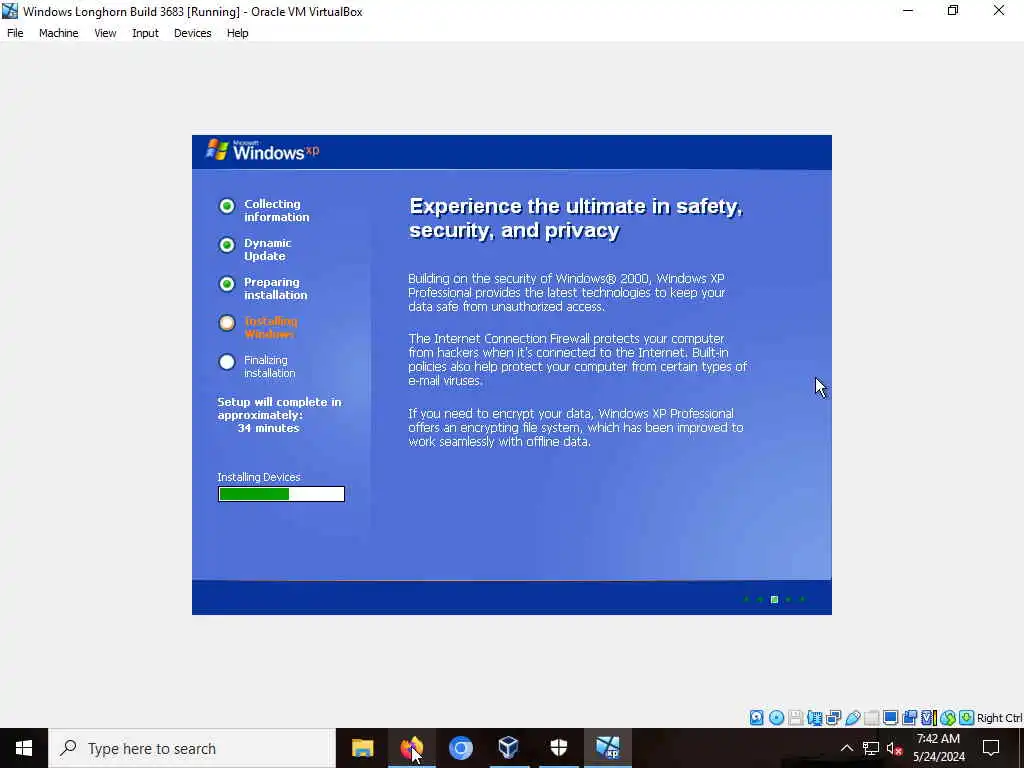1024x768 pixels.
Task: Click the Windows XP logo in setup header
Action: (263, 151)
